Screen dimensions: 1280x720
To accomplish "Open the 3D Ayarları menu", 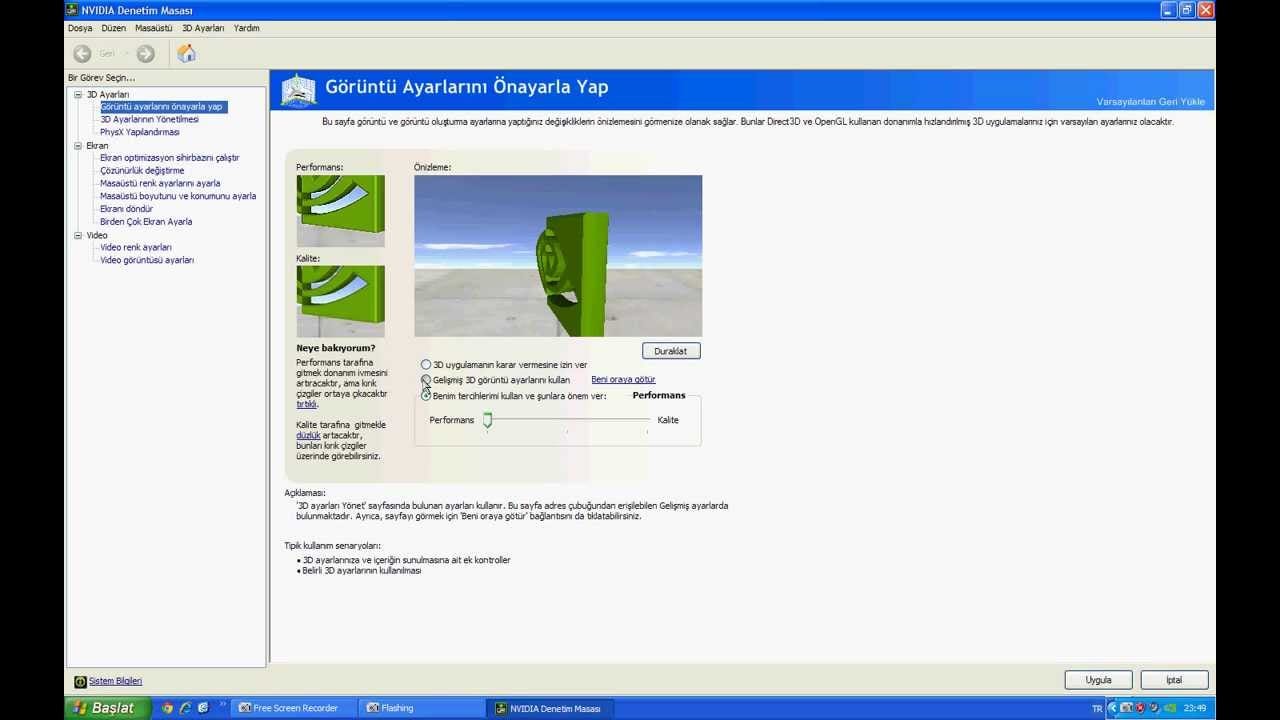I will pyautogui.click(x=203, y=28).
